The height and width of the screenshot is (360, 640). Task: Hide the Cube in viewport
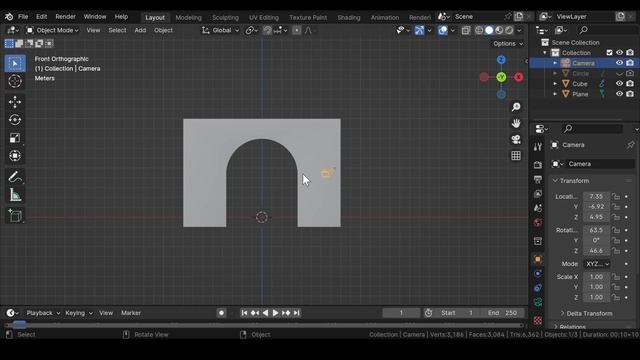point(620,84)
